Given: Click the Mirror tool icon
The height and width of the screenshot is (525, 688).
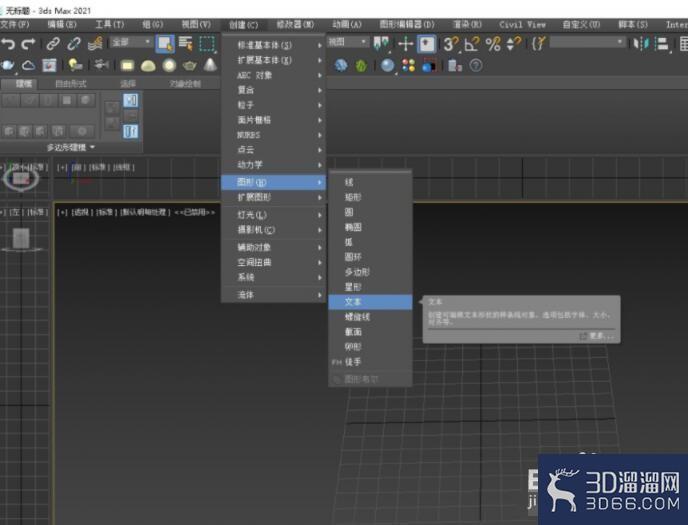Looking at the screenshot, I should pos(641,44).
